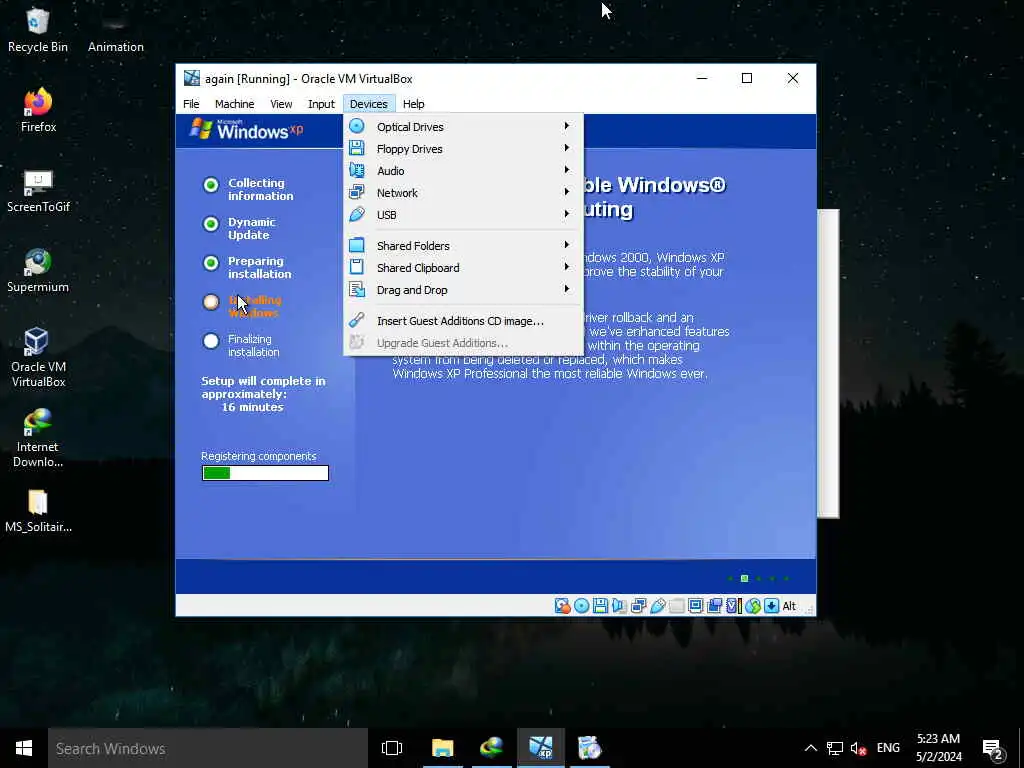
Task: Open the network tray icon
Action: click(x=835, y=748)
